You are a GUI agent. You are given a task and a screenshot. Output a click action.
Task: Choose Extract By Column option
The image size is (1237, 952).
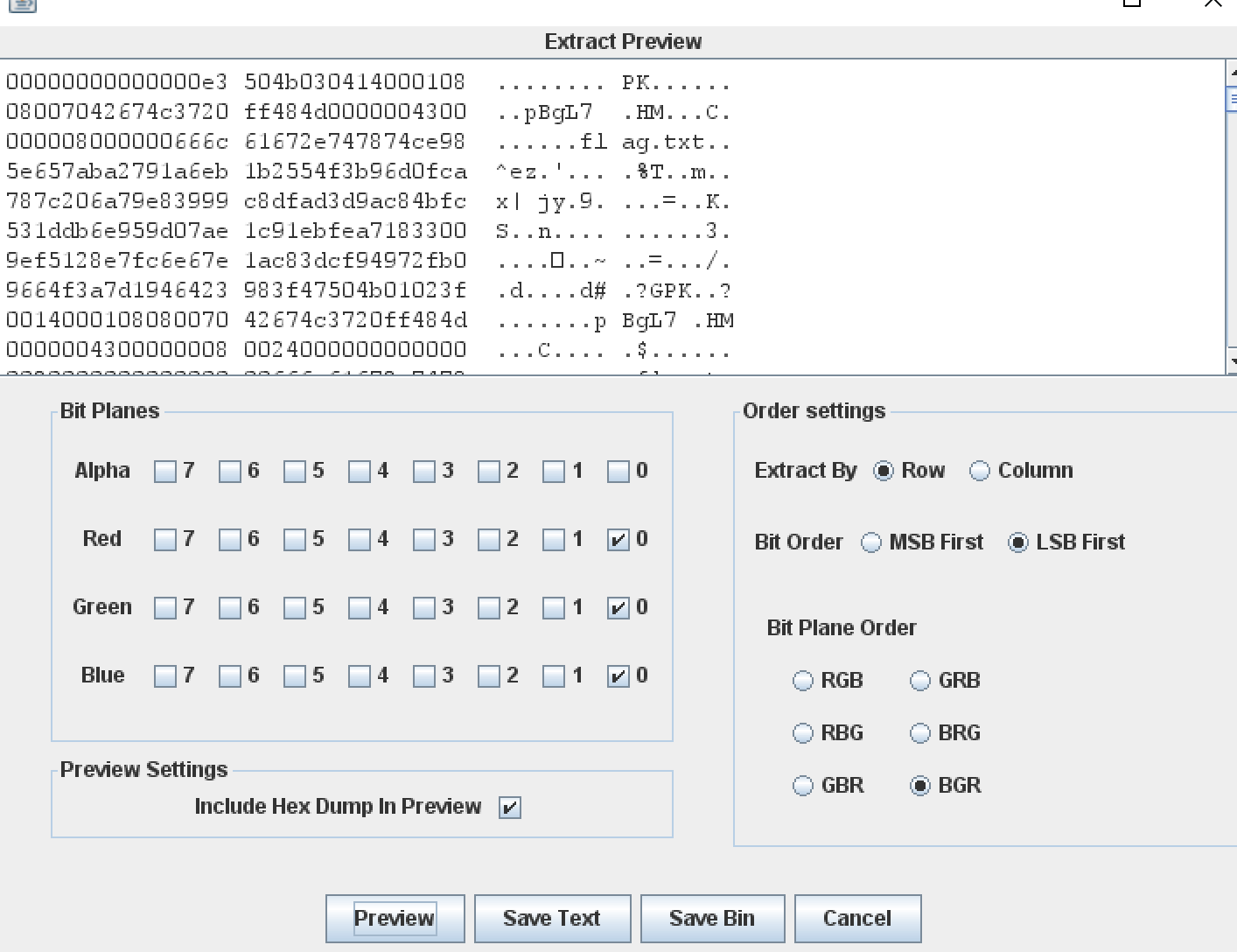[x=980, y=471]
